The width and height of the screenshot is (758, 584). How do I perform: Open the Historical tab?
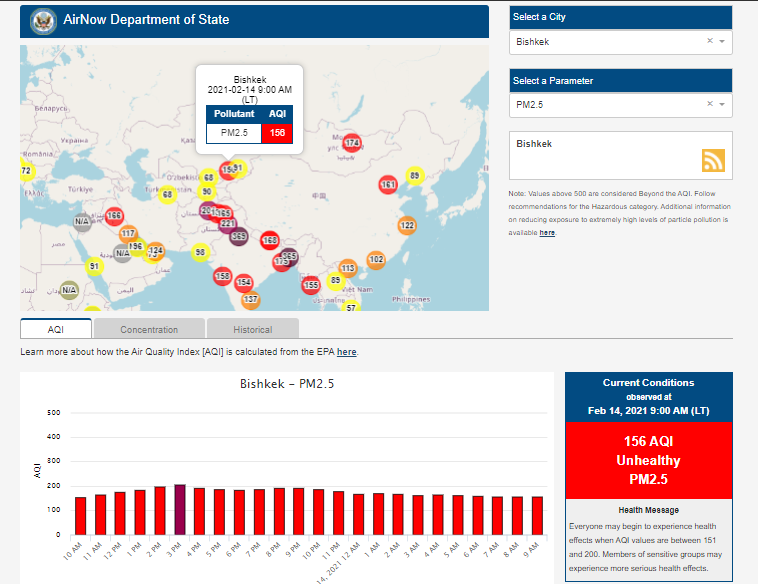click(253, 329)
